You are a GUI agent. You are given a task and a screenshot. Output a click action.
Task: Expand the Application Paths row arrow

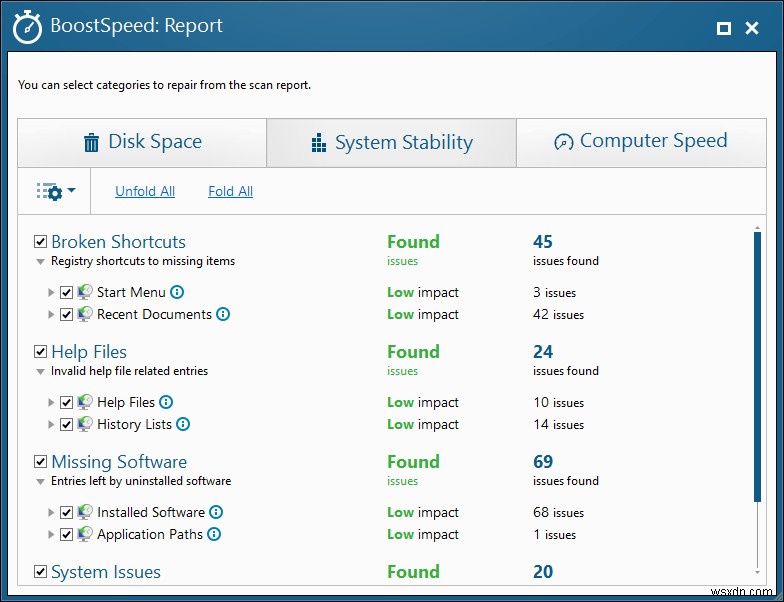pyautogui.click(x=51, y=534)
